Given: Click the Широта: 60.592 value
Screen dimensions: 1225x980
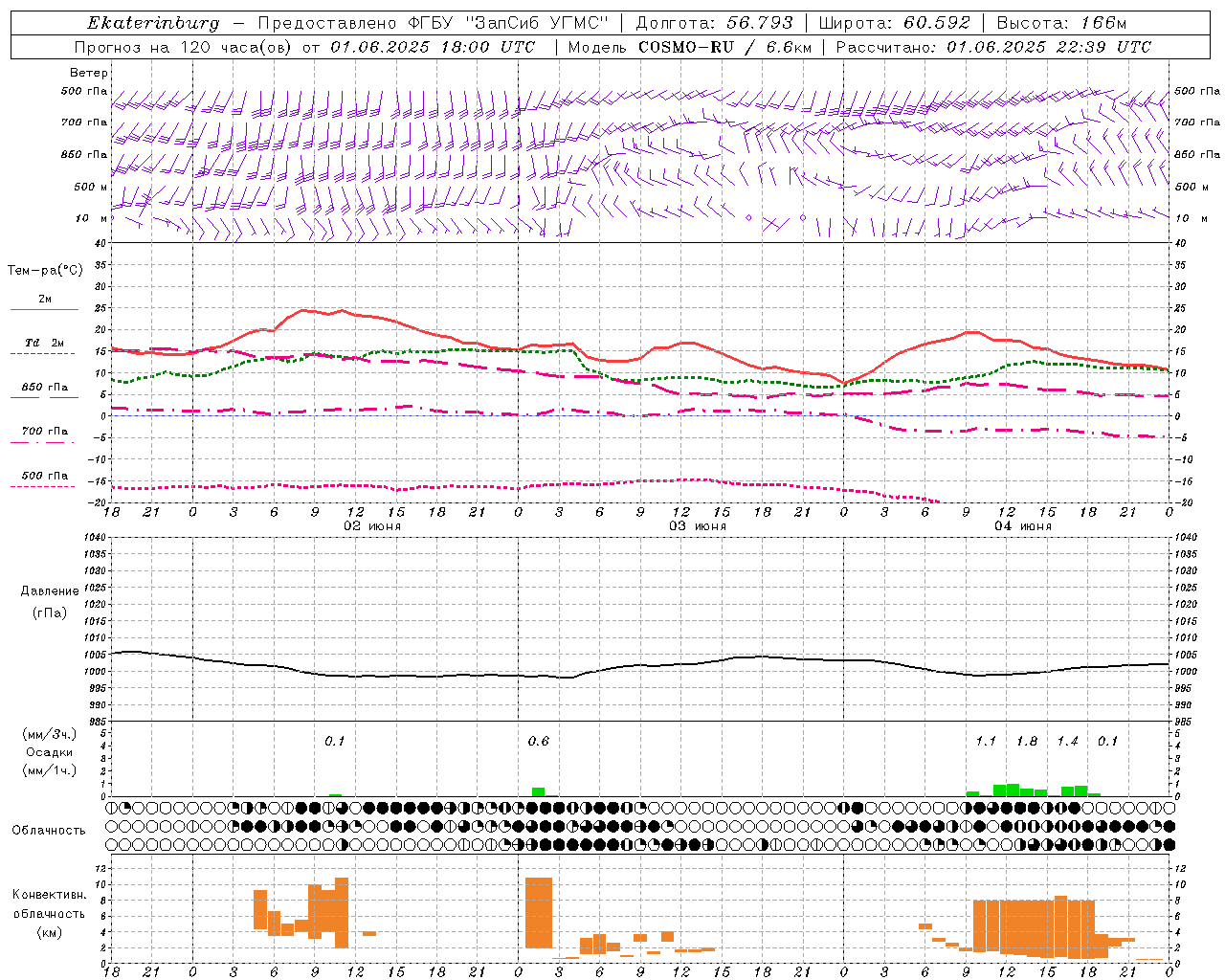Looking at the screenshot, I should click(895, 23).
